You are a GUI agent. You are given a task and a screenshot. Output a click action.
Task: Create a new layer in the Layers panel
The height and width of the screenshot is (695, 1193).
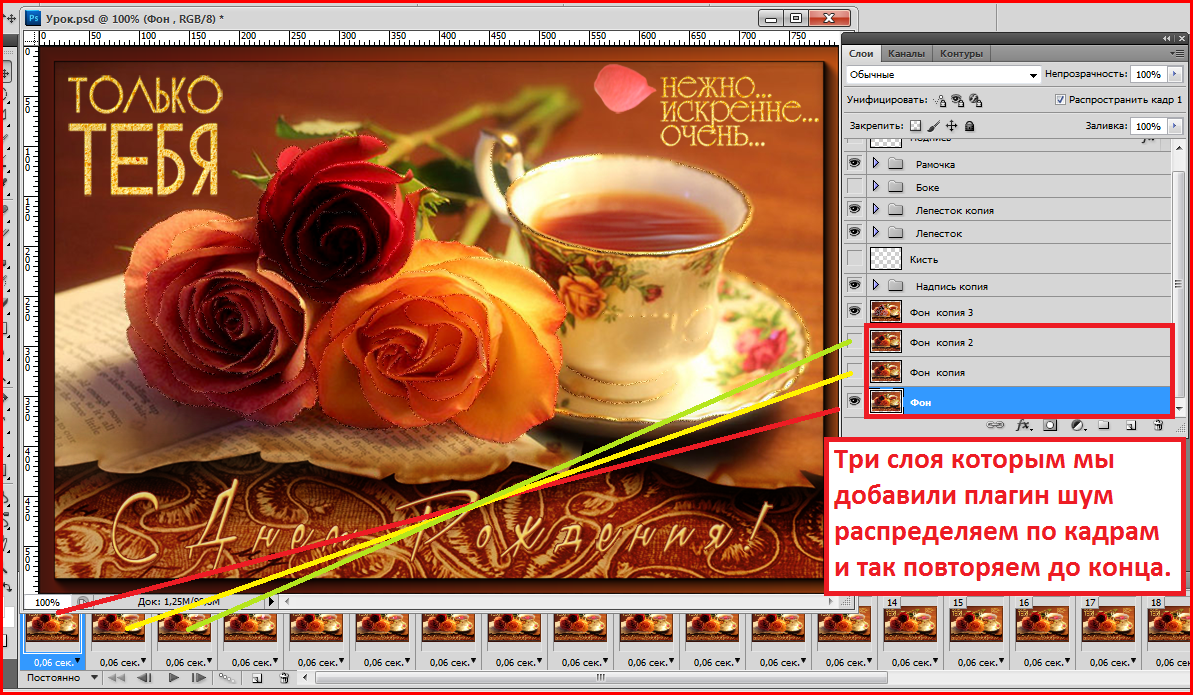(x=1131, y=426)
